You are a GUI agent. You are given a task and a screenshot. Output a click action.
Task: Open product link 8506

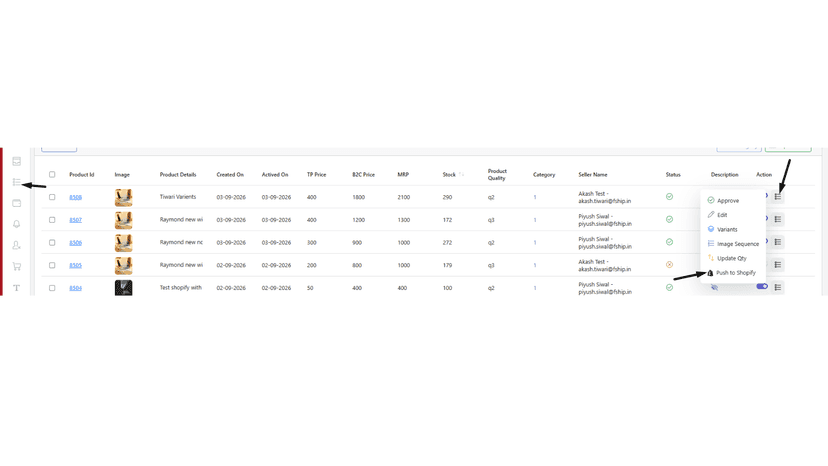(76, 243)
